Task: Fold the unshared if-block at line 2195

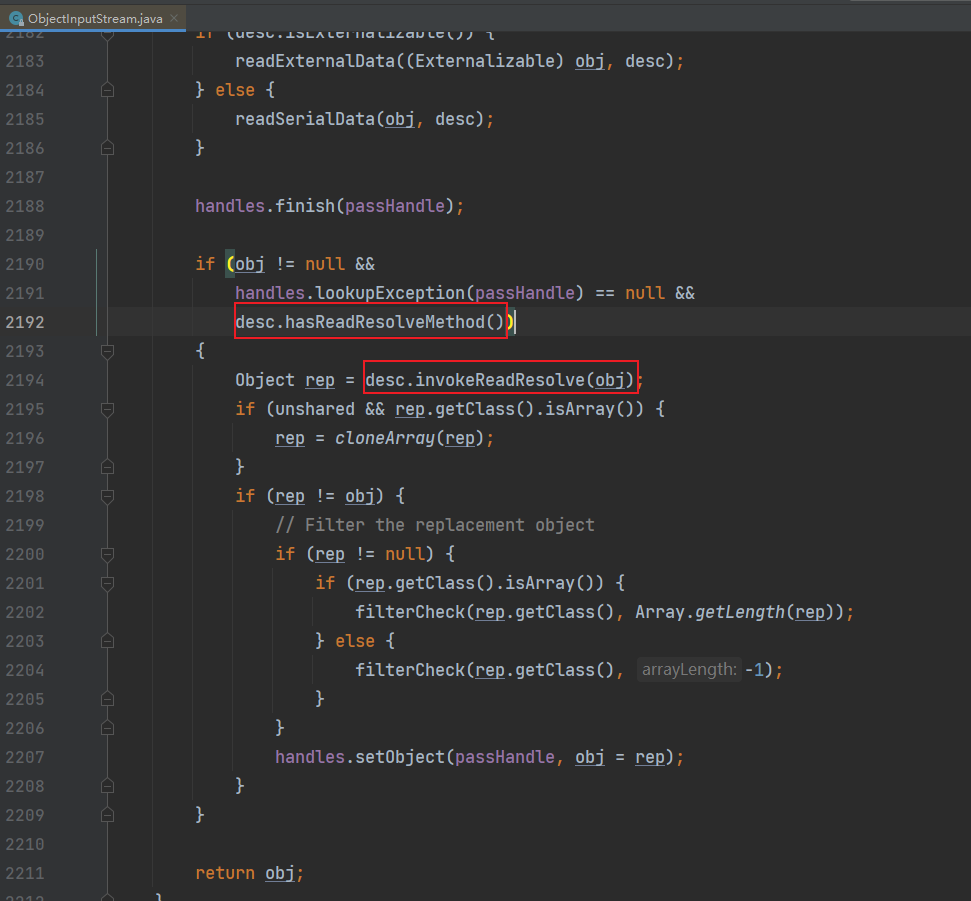Action: click(x=107, y=409)
